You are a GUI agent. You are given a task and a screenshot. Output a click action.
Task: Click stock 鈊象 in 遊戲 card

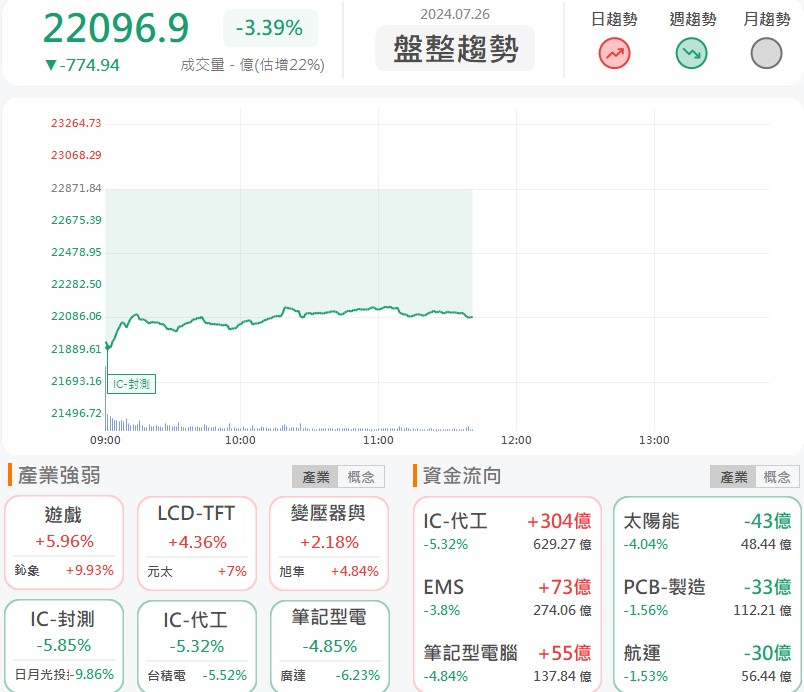tap(27, 571)
